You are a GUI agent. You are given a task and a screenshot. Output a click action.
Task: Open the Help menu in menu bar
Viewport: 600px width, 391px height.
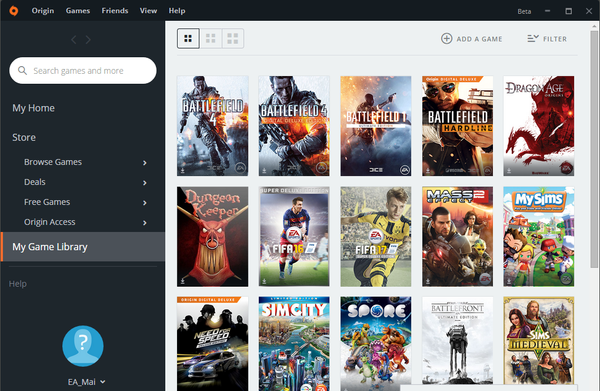[x=177, y=11]
